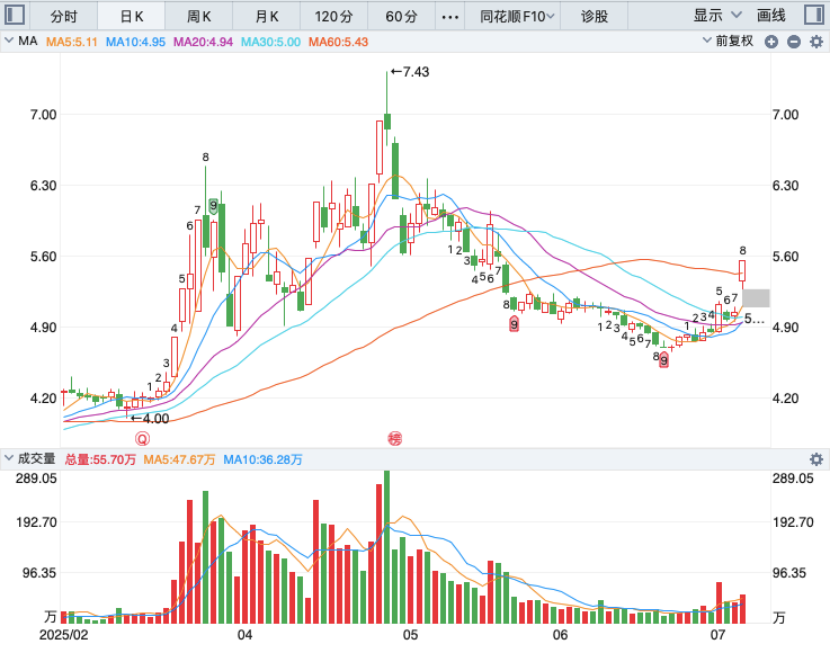The image size is (830, 645).
Task: Click the latest red candle labeled 8
Action: click(x=743, y=270)
